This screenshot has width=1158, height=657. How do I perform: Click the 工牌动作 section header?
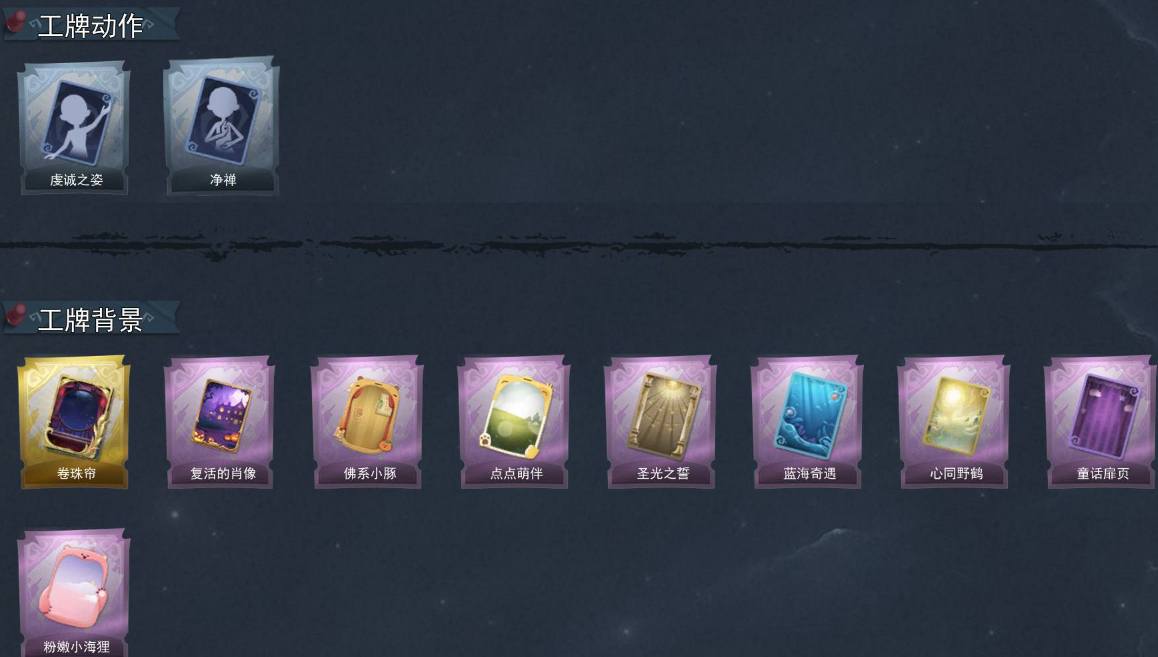(x=90, y=26)
